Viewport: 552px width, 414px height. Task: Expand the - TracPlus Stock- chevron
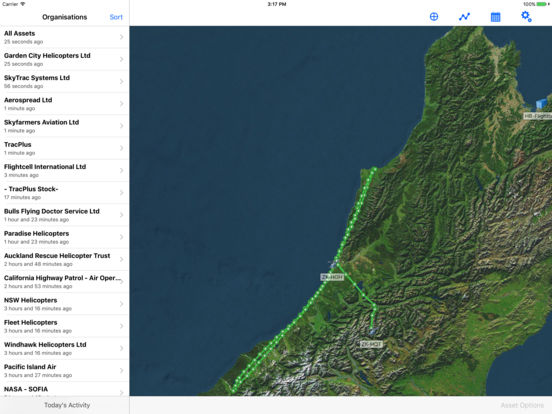[x=121, y=193]
